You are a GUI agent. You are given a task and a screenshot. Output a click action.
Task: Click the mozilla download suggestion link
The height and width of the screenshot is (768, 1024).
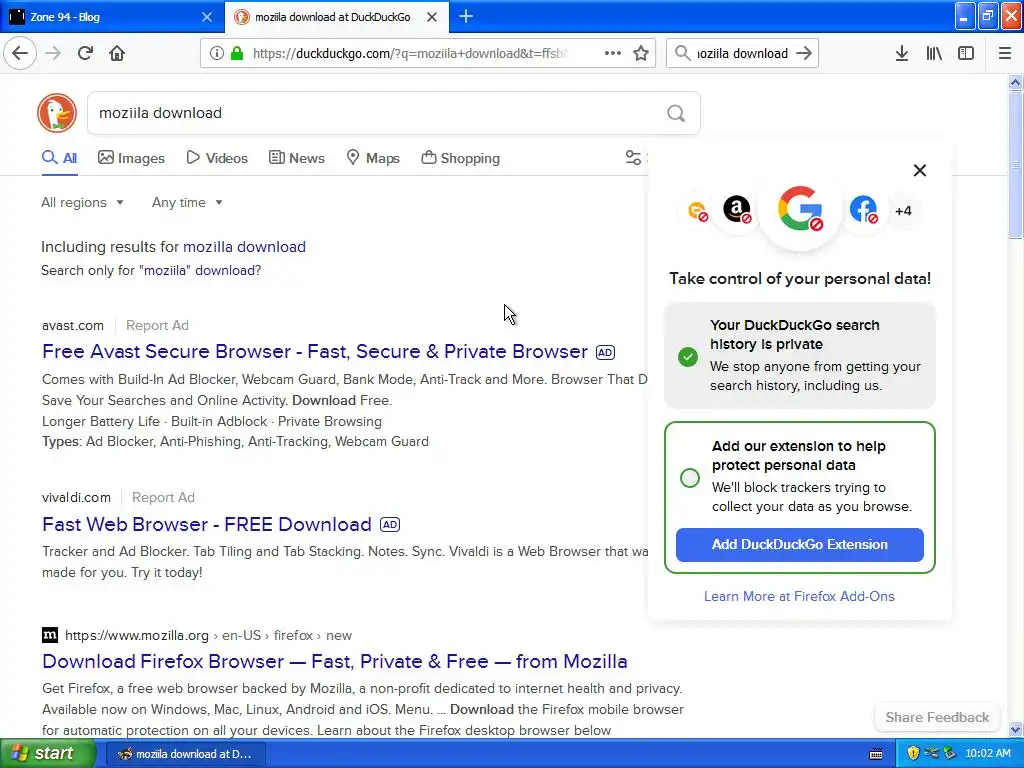[244, 247]
